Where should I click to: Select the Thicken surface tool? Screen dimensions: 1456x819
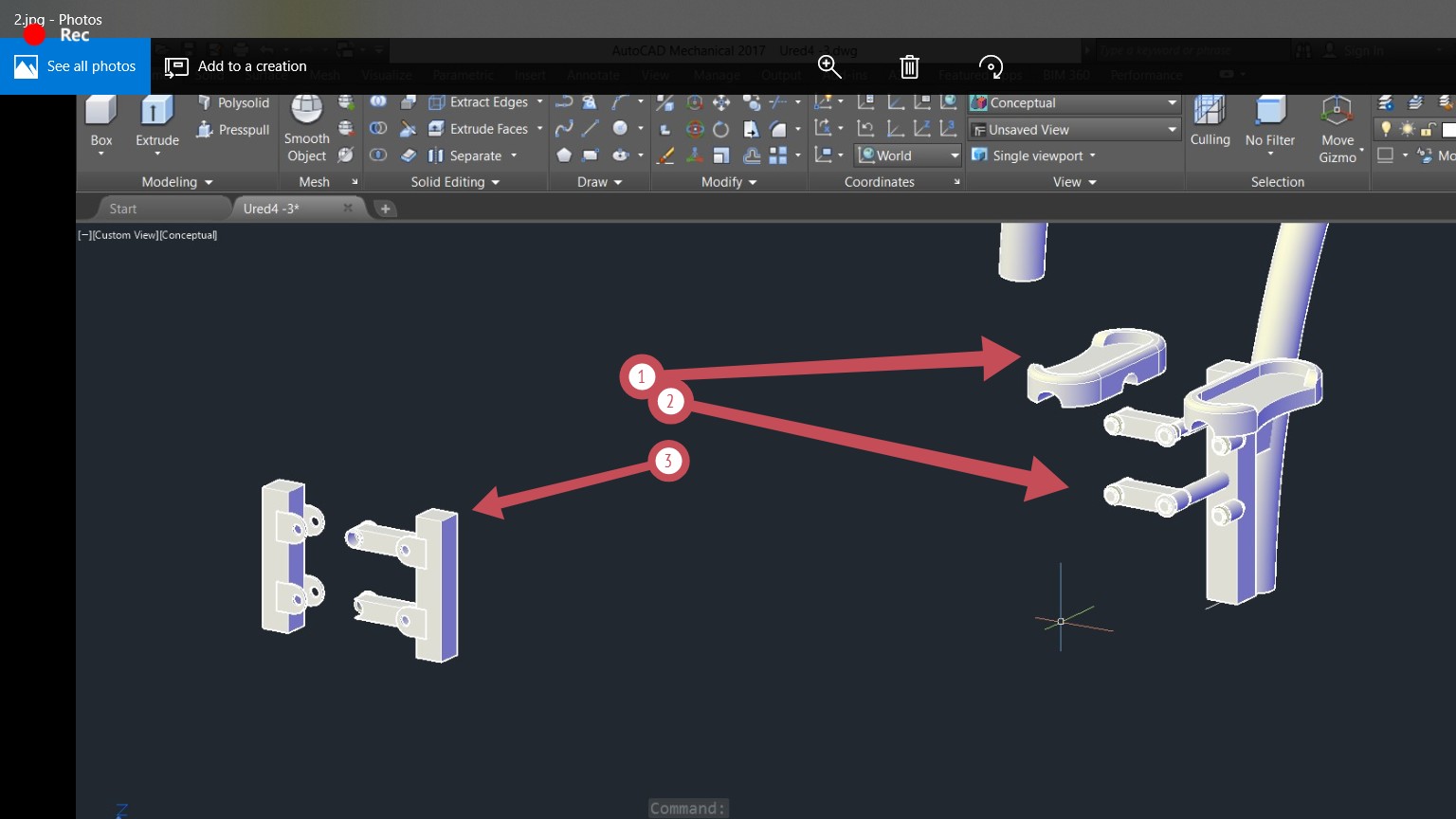(x=409, y=155)
